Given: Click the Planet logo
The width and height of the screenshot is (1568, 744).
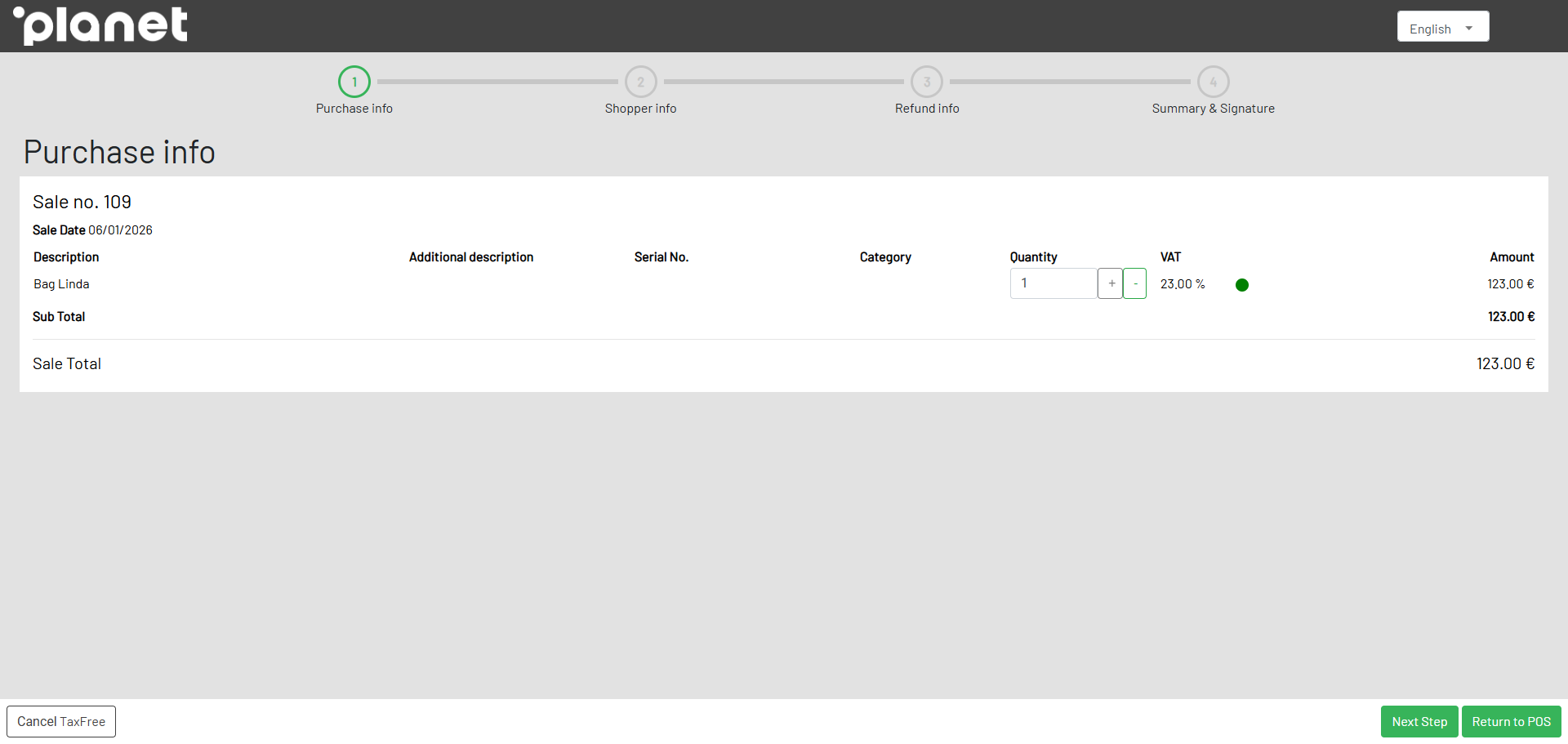Looking at the screenshot, I should (100, 25).
